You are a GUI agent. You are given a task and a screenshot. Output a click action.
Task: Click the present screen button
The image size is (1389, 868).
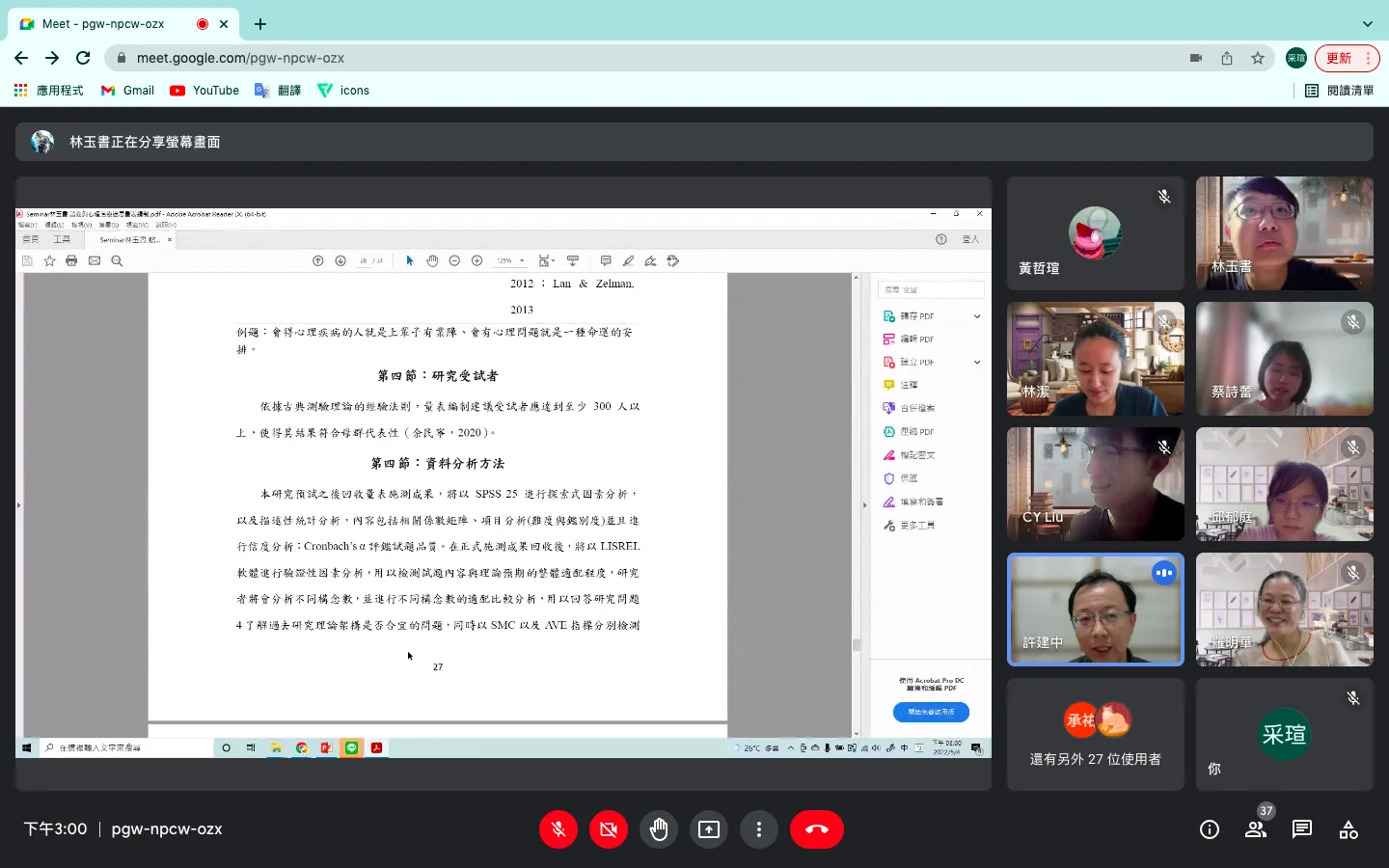709,829
